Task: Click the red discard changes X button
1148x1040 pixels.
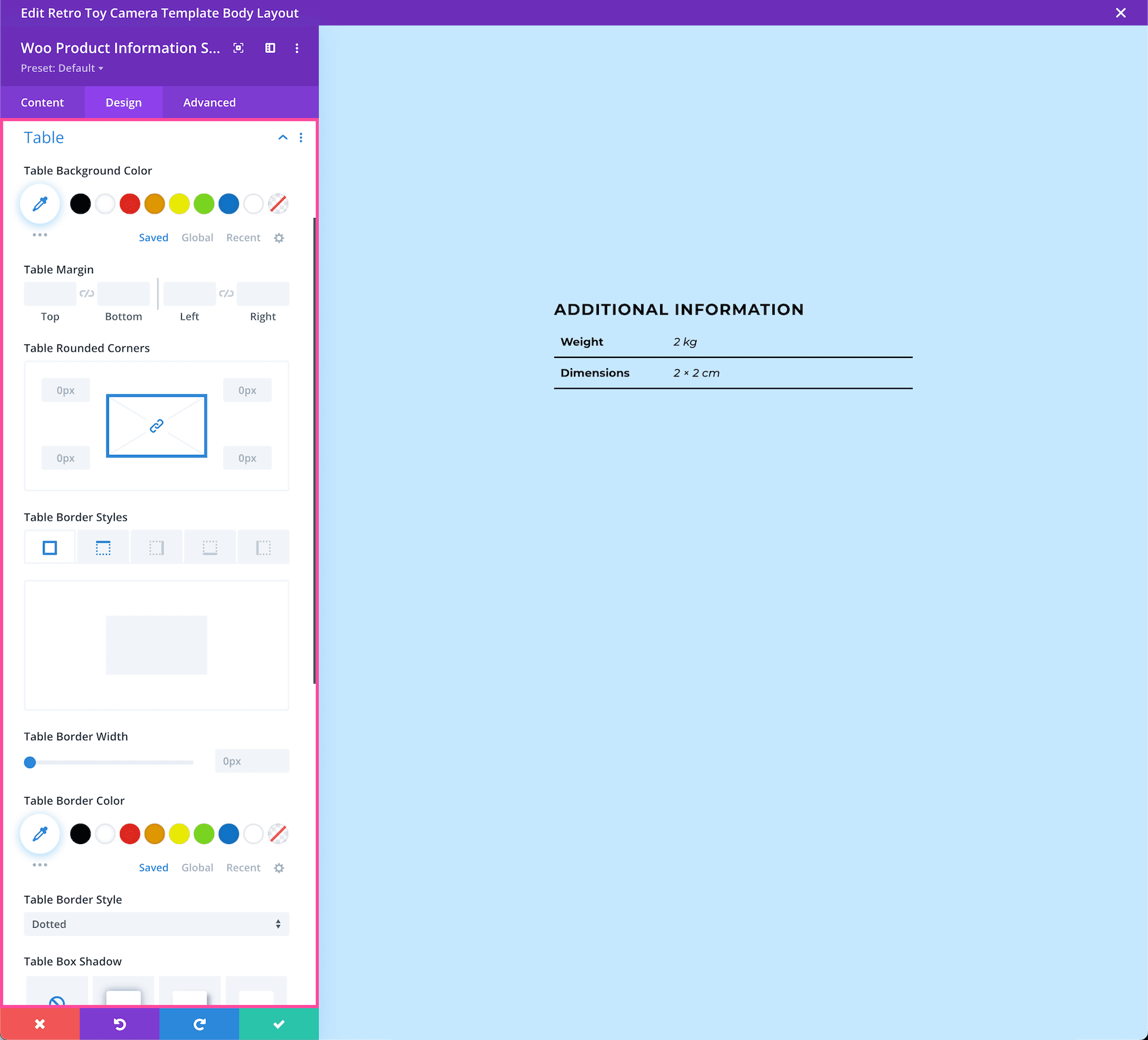Action: pyautogui.click(x=40, y=1024)
